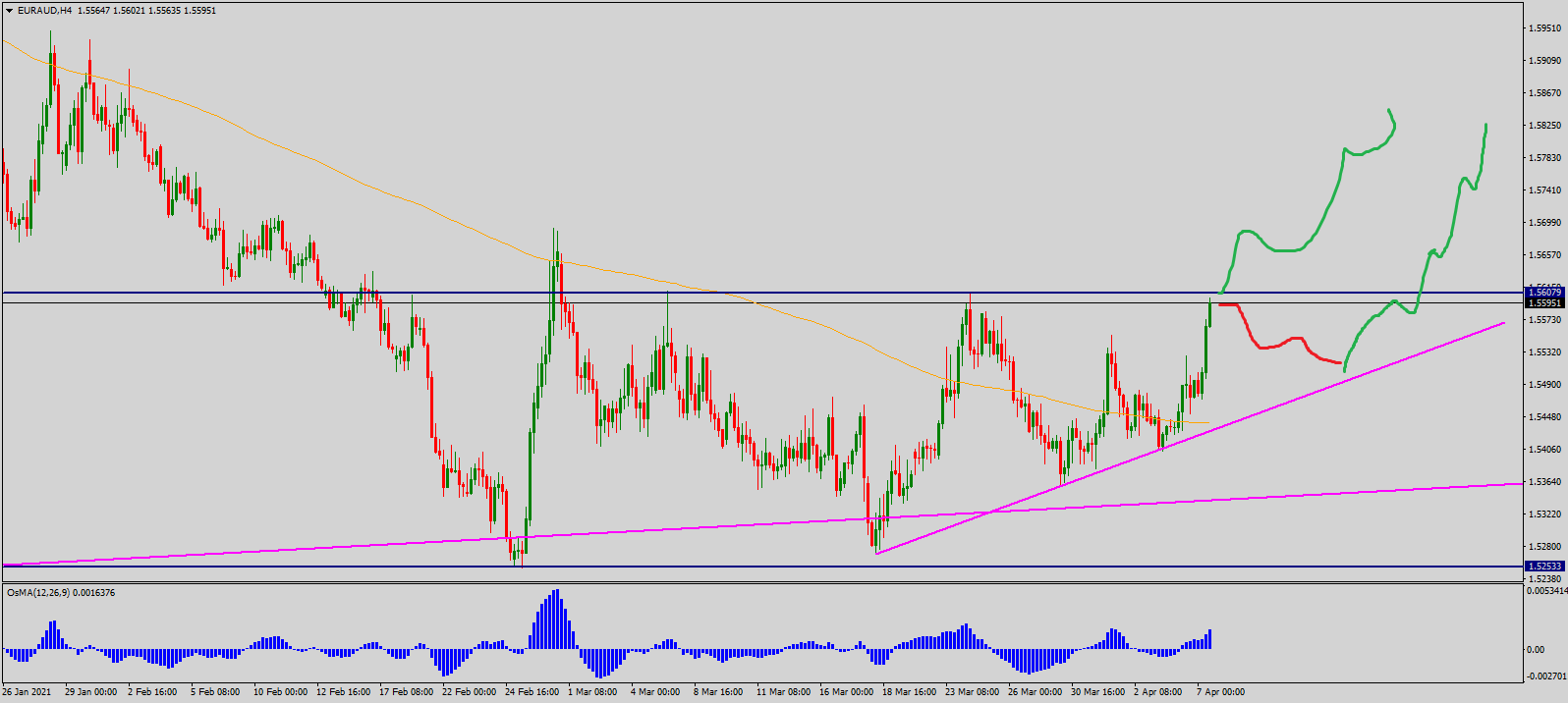Click the -0.002701 OsMA scale value
1568x703 pixels.
point(1546,676)
